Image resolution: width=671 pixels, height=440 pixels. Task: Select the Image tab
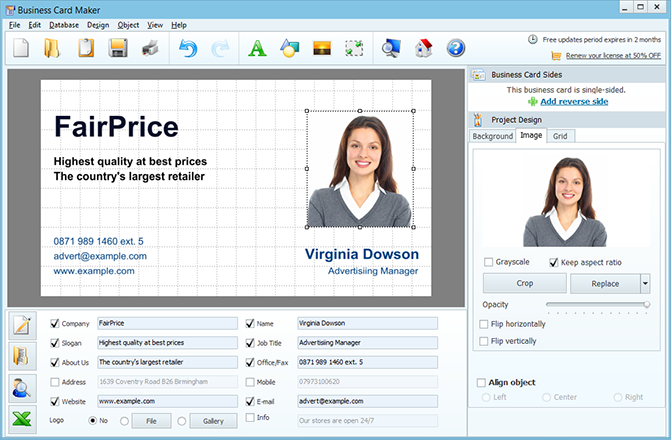(x=531, y=135)
